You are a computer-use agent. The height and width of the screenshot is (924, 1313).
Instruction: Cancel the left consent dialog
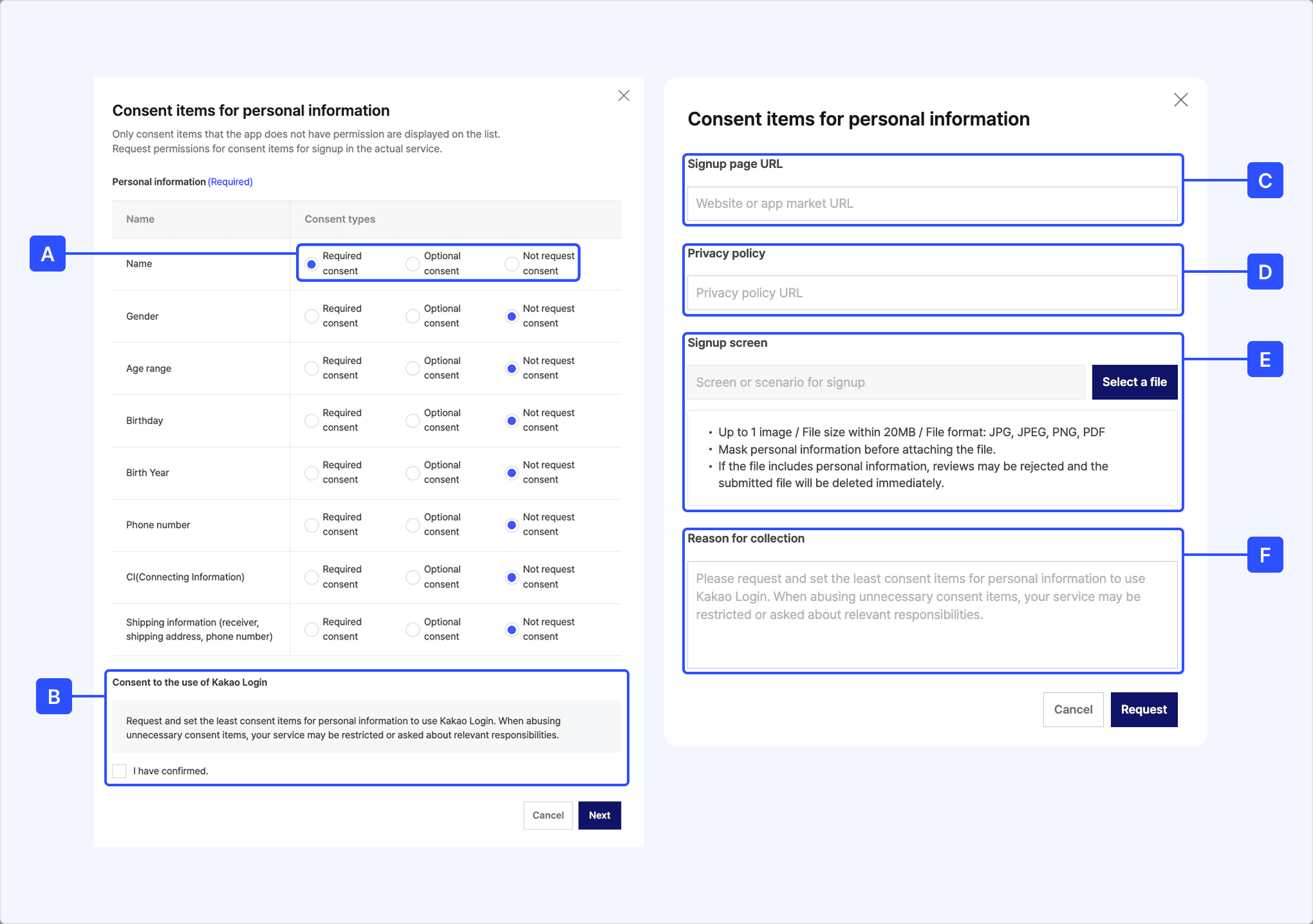click(x=548, y=815)
